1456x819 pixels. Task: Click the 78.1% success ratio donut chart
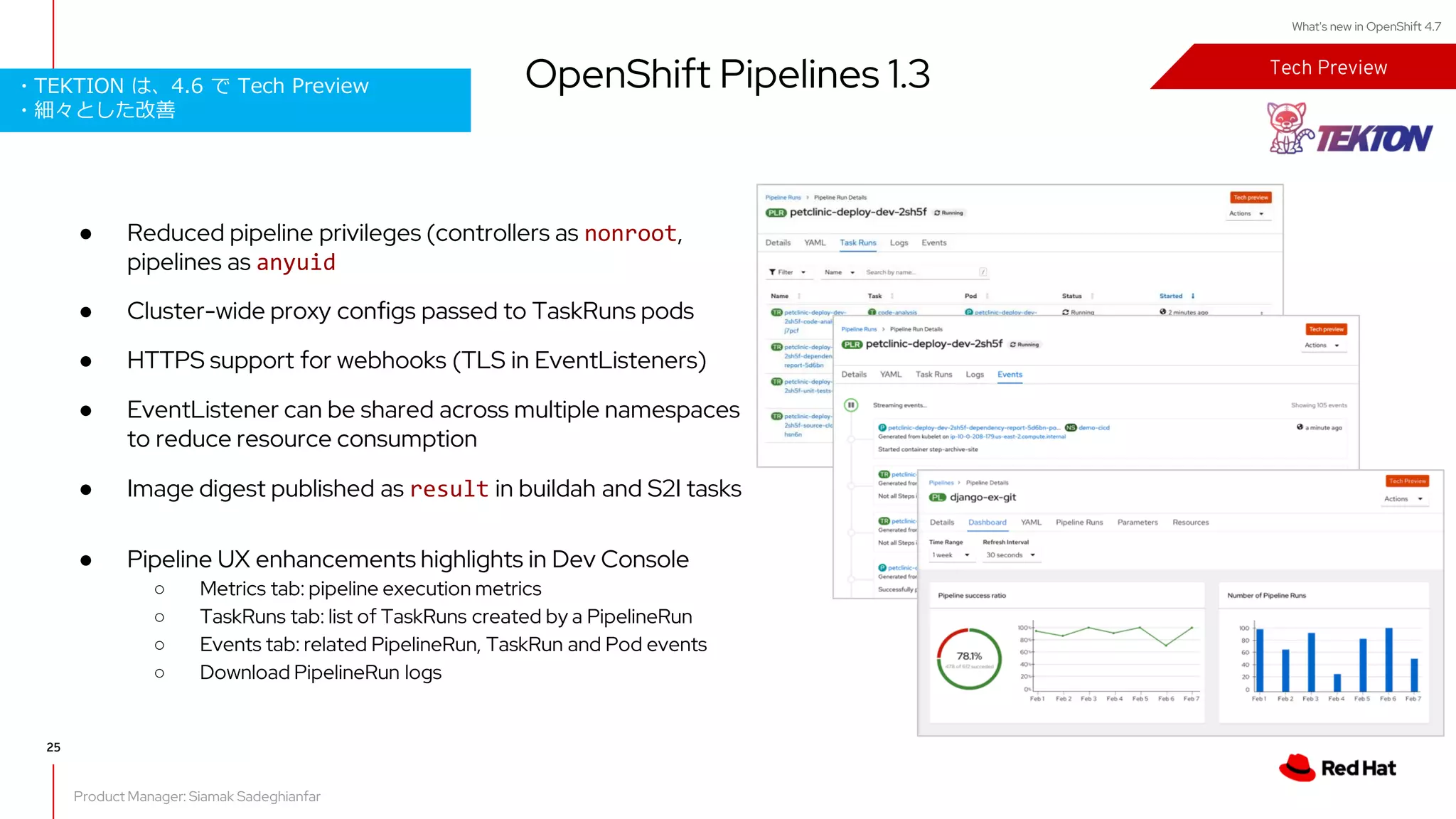(969, 658)
